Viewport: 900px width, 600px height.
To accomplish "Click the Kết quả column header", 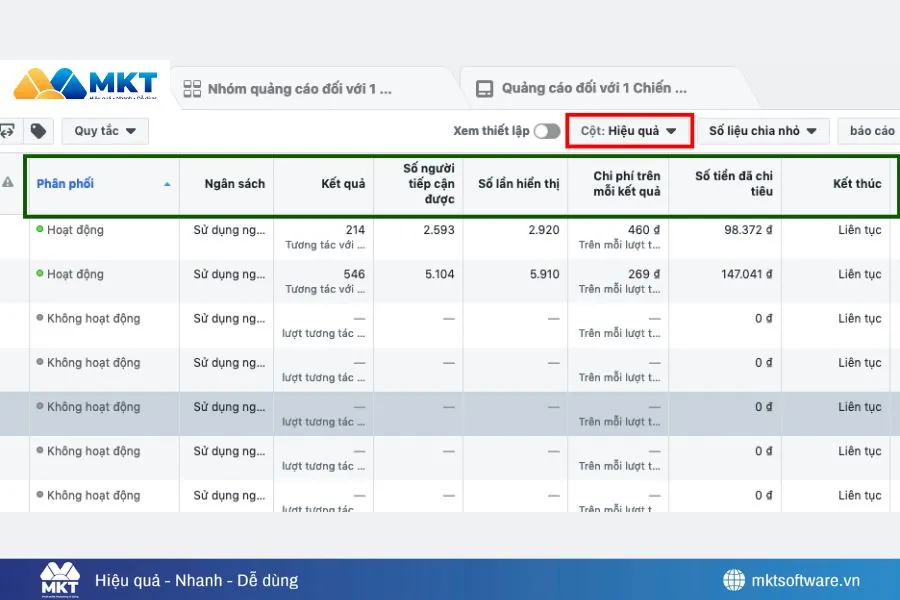I will pos(343,184).
